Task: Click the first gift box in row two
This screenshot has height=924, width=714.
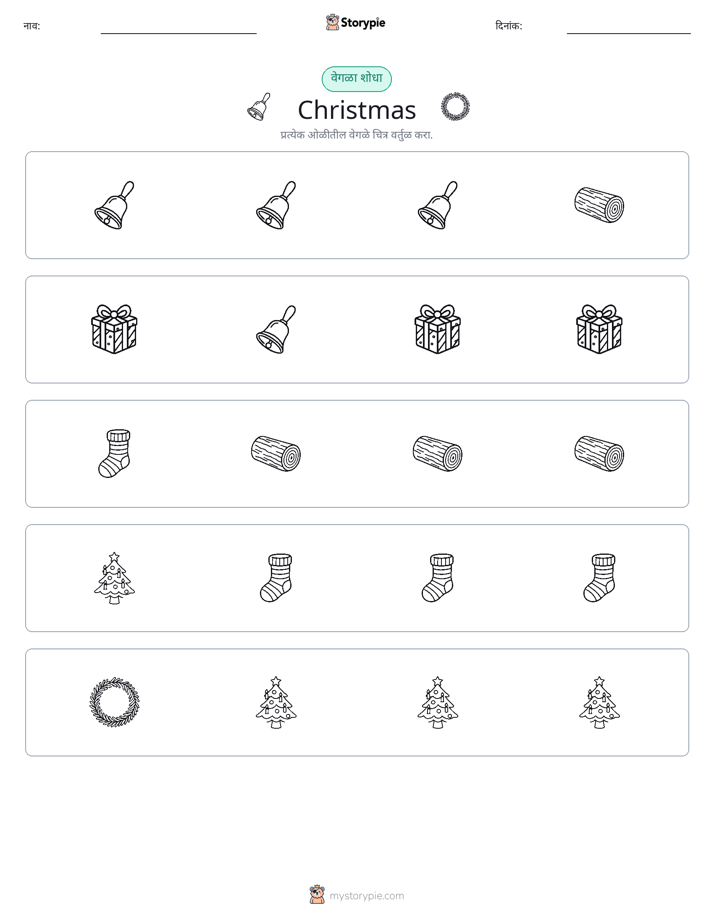Action: 114,329
